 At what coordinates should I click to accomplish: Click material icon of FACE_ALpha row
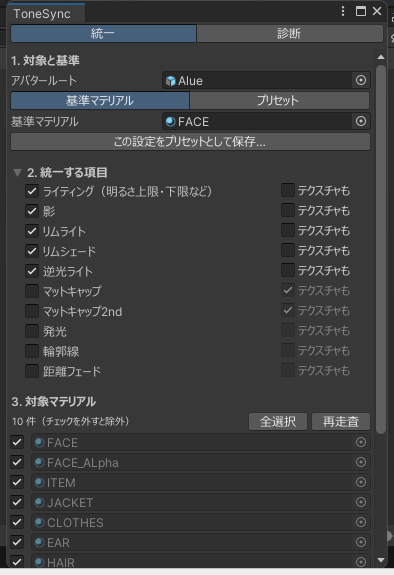click(x=40, y=462)
